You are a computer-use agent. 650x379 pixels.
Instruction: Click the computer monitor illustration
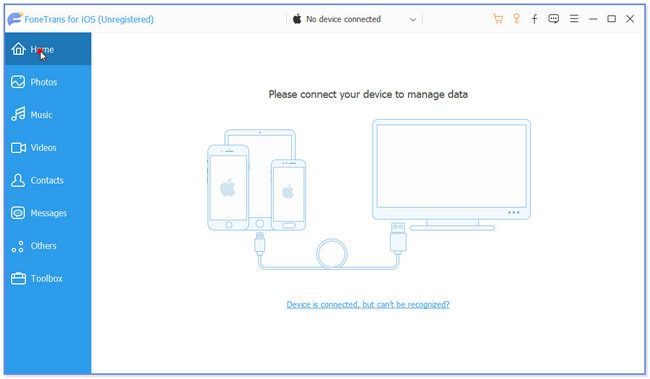[x=451, y=175]
